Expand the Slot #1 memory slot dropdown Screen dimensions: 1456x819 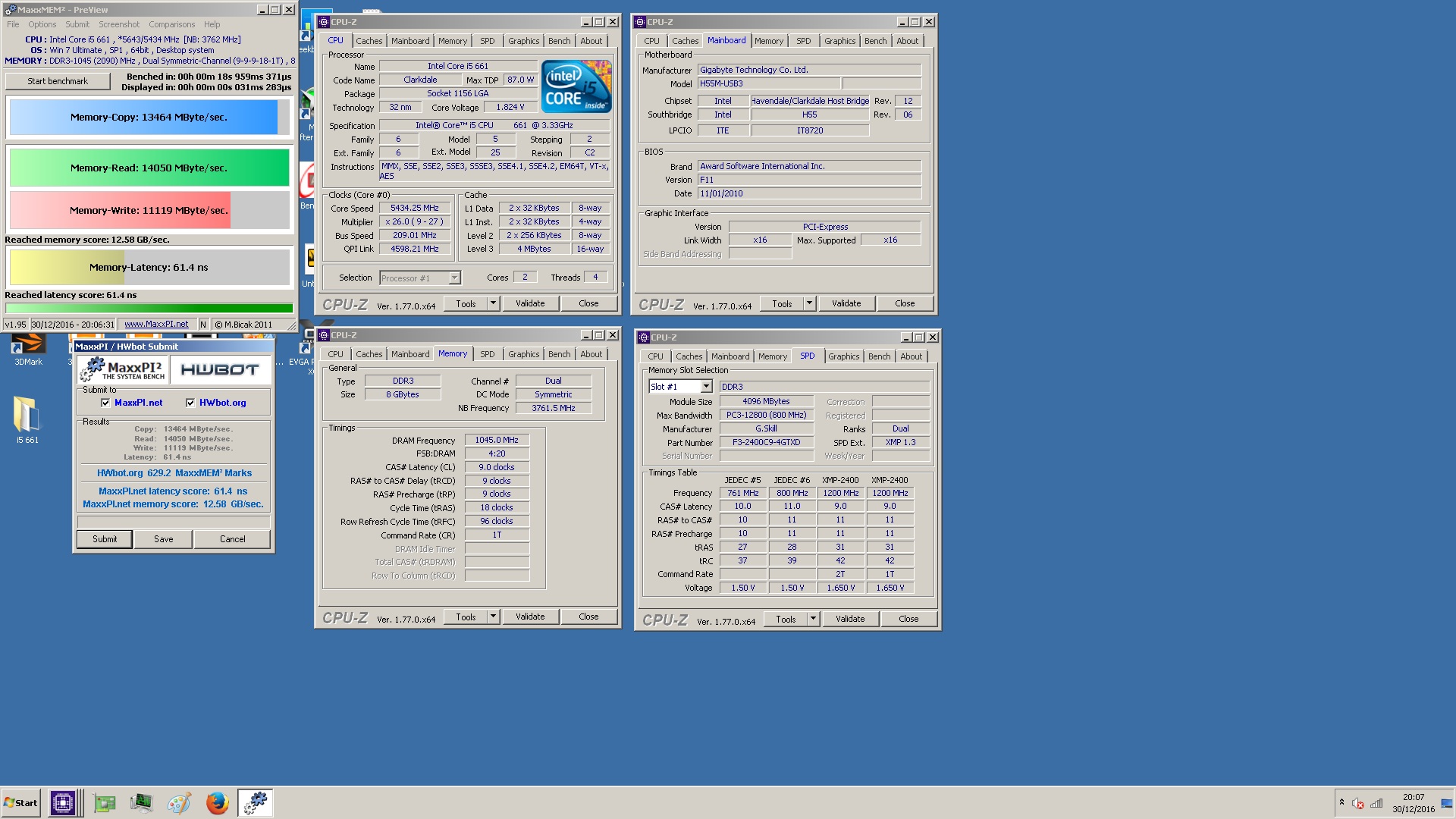[x=706, y=387]
